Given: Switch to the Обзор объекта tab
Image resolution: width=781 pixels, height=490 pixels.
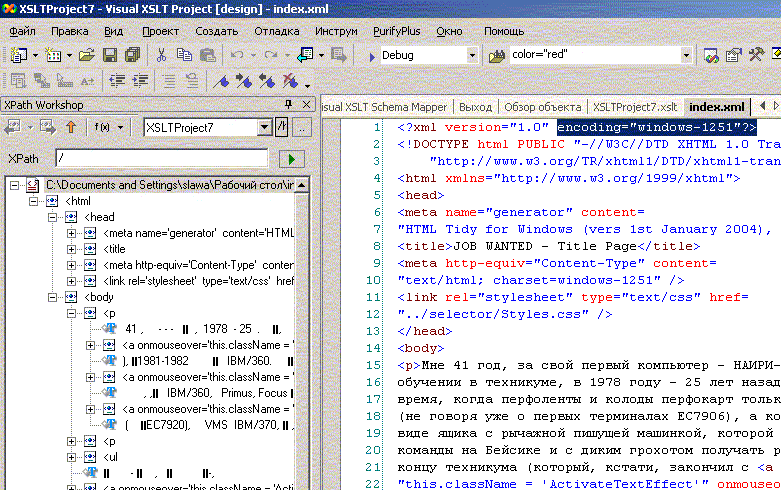Looking at the screenshot, I should (542, 107).
